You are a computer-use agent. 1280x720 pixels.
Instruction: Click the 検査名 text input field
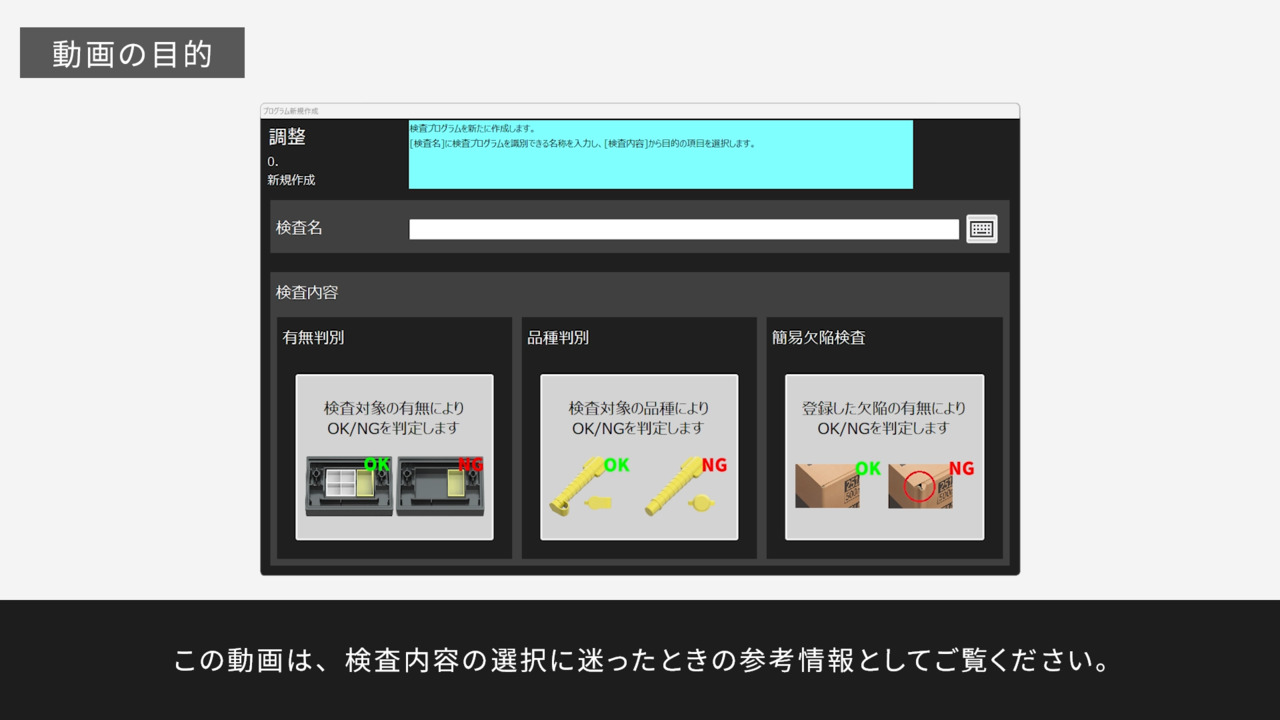coord(683,230)
